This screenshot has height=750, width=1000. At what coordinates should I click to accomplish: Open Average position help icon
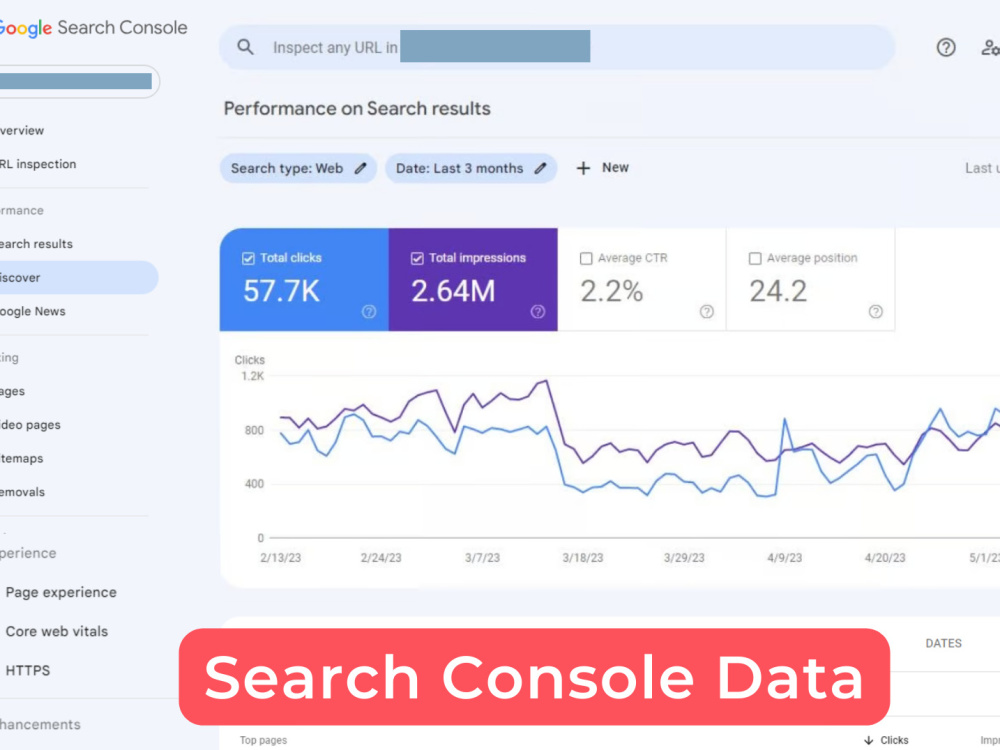pos(876,312)
